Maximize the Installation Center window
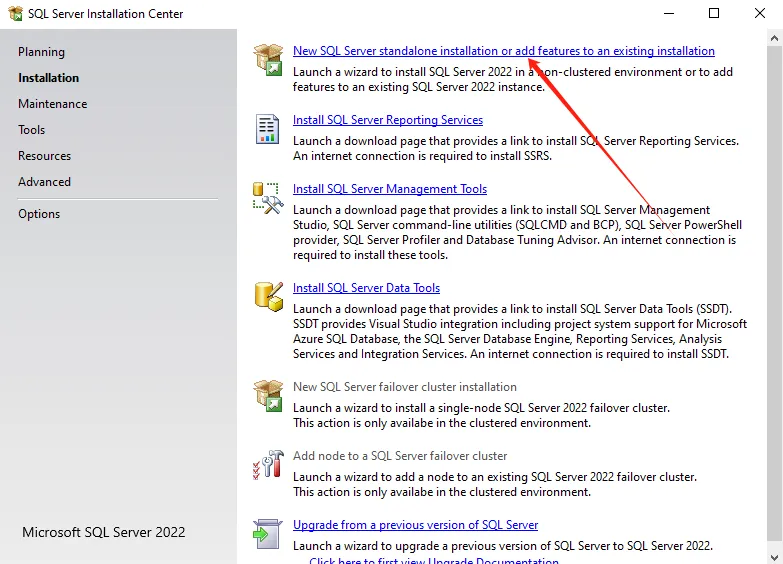Image resolution: width=783 pixels, height=564 pixels. point(714,13)
